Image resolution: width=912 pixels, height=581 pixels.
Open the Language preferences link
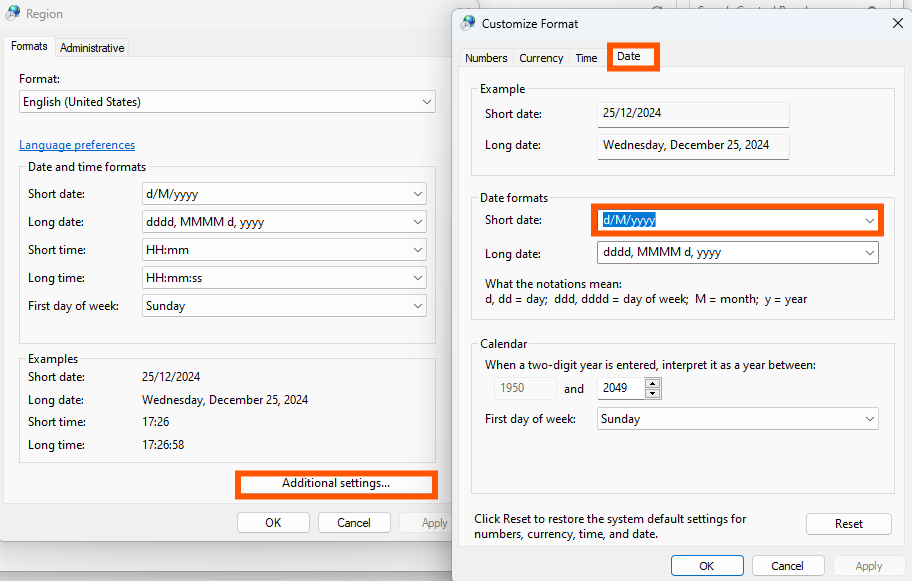(x=77, y=145)
